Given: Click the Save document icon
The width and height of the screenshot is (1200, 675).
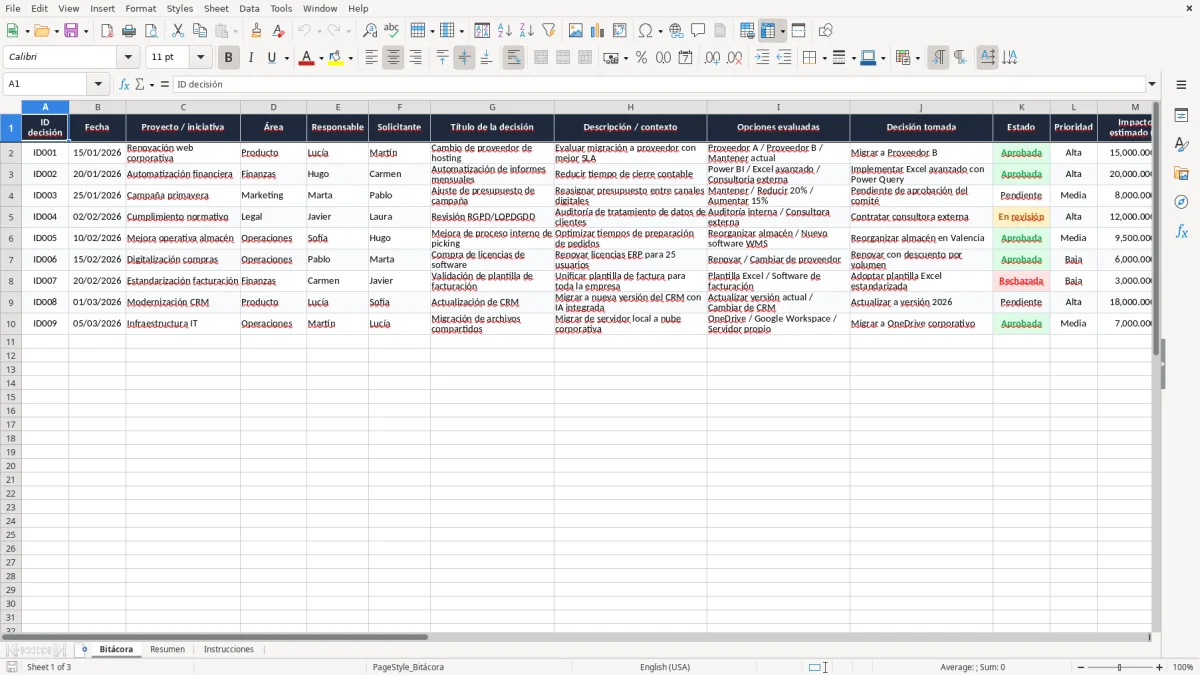Looking at the screenshot, I should coord(71,31).
